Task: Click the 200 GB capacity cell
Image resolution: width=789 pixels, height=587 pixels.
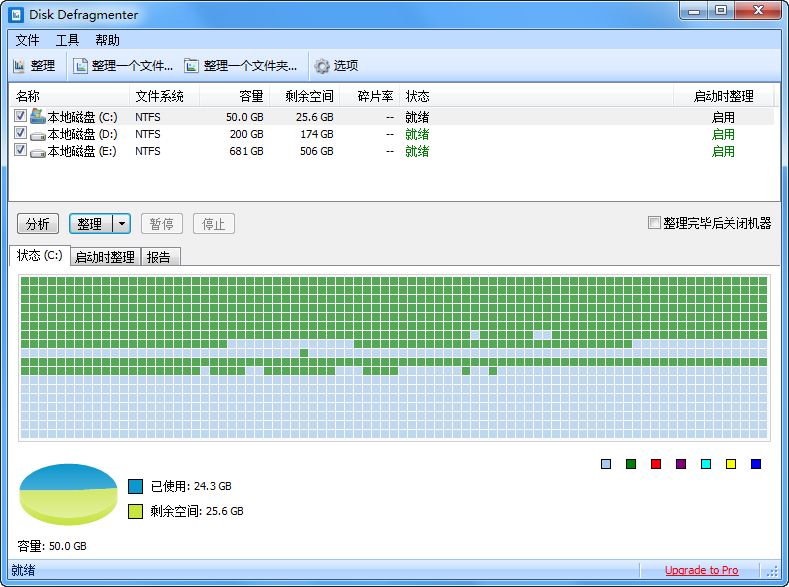Action: (247, 134)
